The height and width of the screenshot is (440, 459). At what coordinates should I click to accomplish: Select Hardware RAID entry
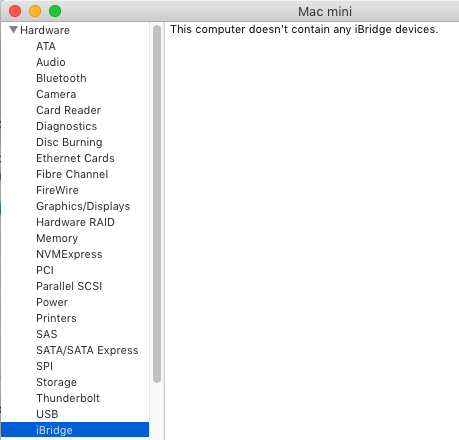click(x=75, y=222)
